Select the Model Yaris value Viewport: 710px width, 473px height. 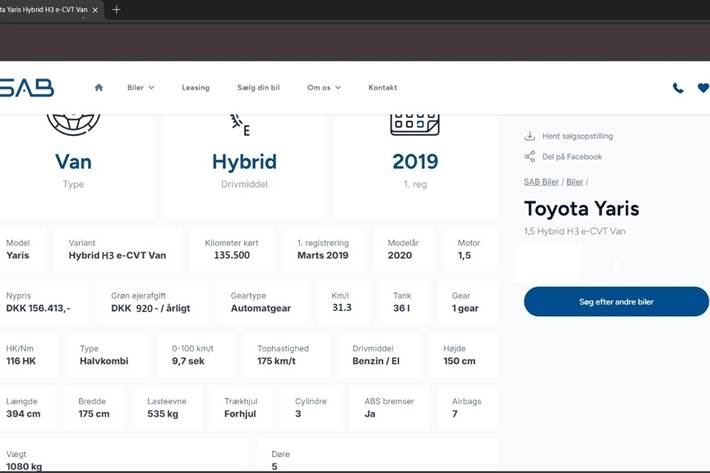pyautogui.click(x=18, y=255)
